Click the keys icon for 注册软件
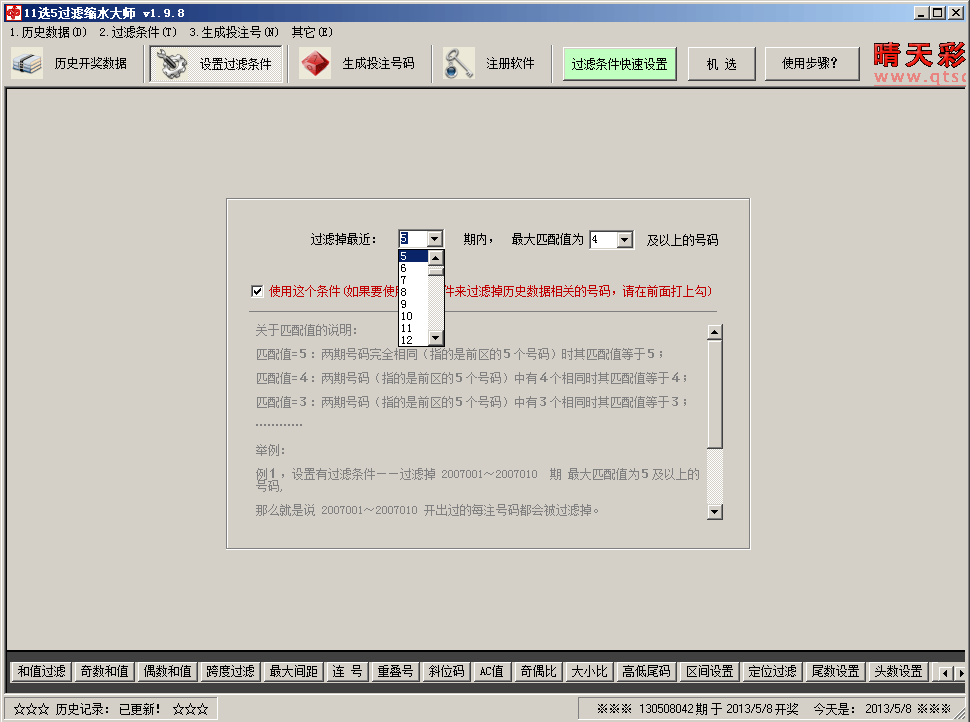The image size is (970, 722). (x=458, y=63)
